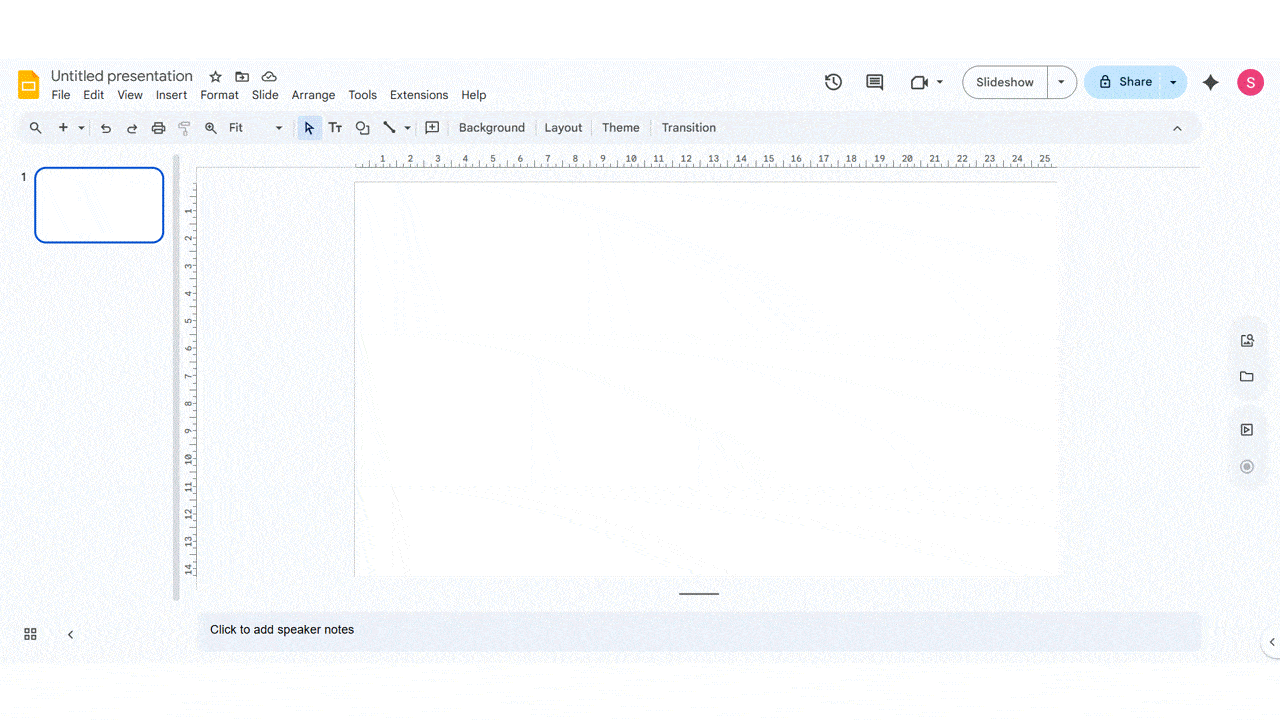The width and height of the screenshot is (1280, 720).
Task: Open the Insert menu
Action: [x=171, y=95]
